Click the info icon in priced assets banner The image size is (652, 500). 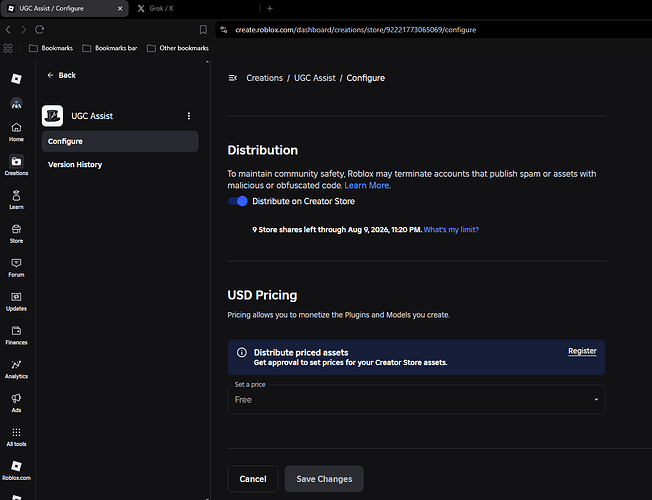(242, 352)
